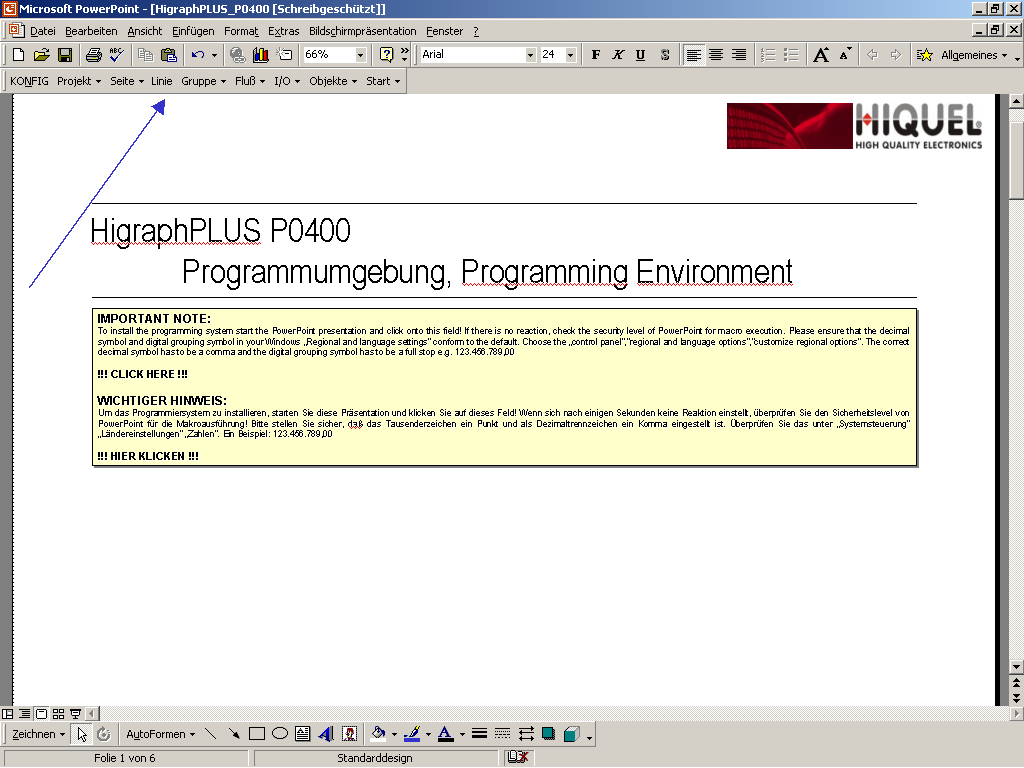Pick the fill color paint bucket
The height and width of the screenshot is (768, 1024).
pyautogui.click(x=377, y=734)
